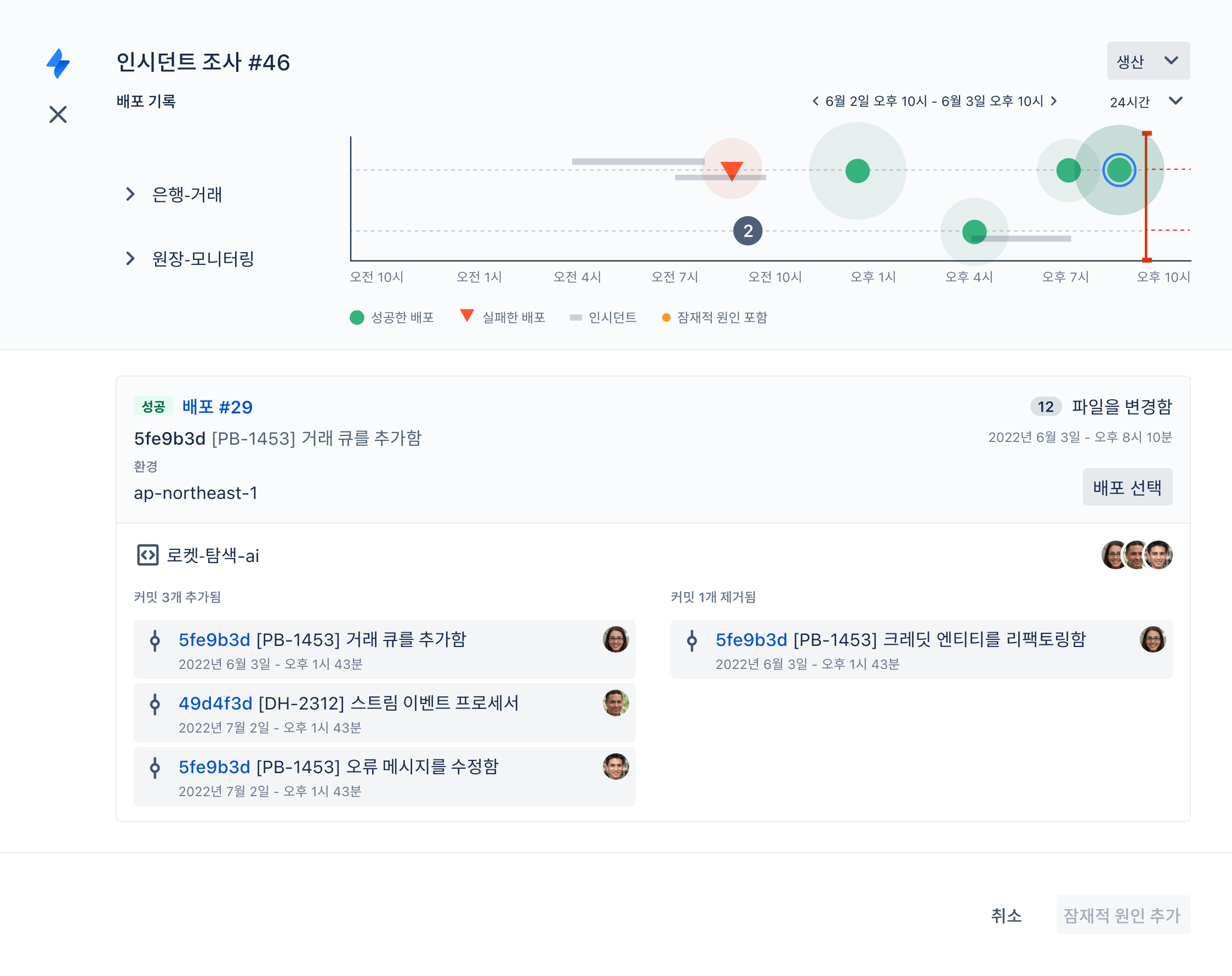Close the incident investigation dialog

tap(58, 114)
